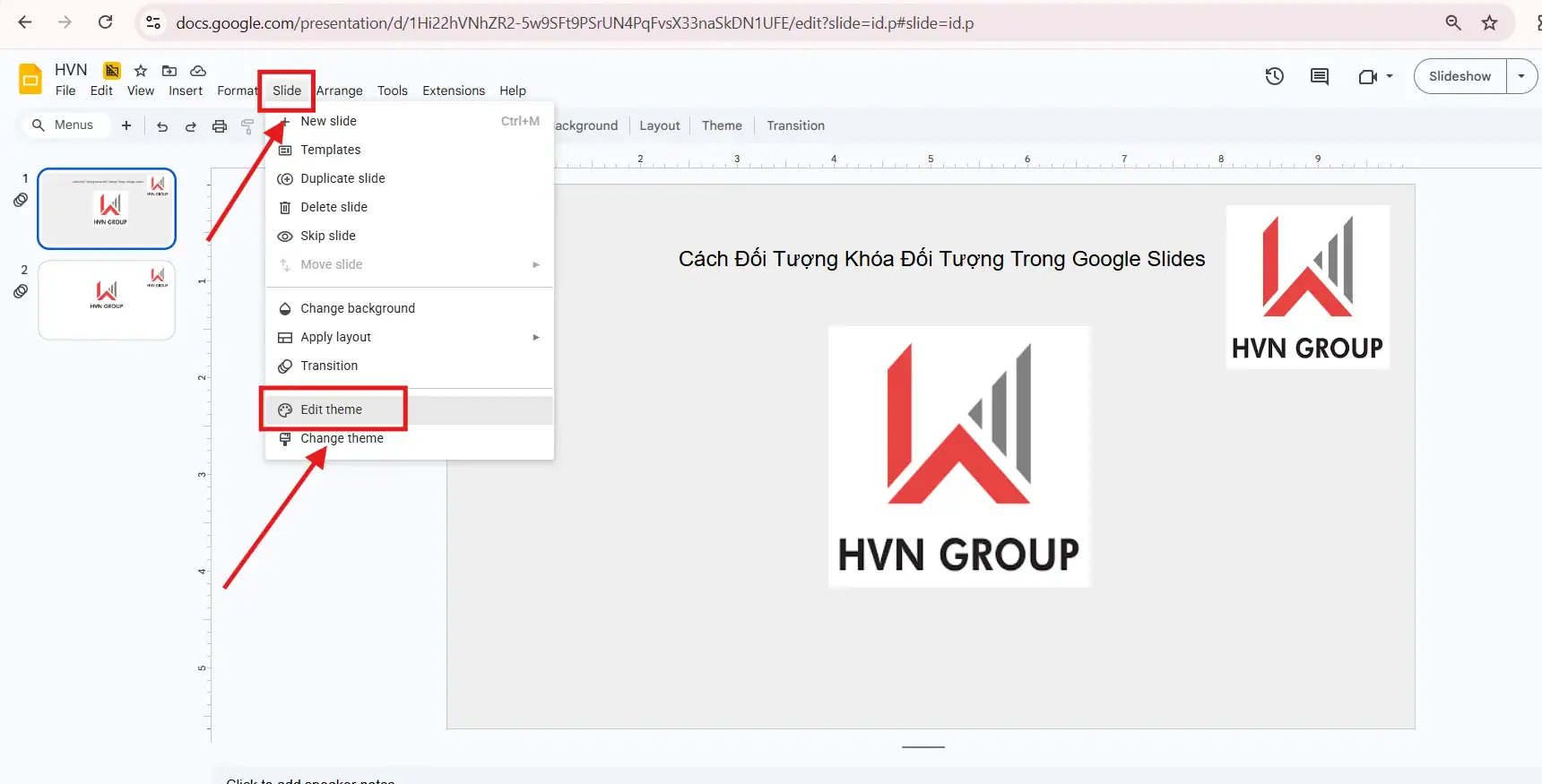Open the version history clock icon
The width and height of the screenshot is (1542, 784).
1274,76
